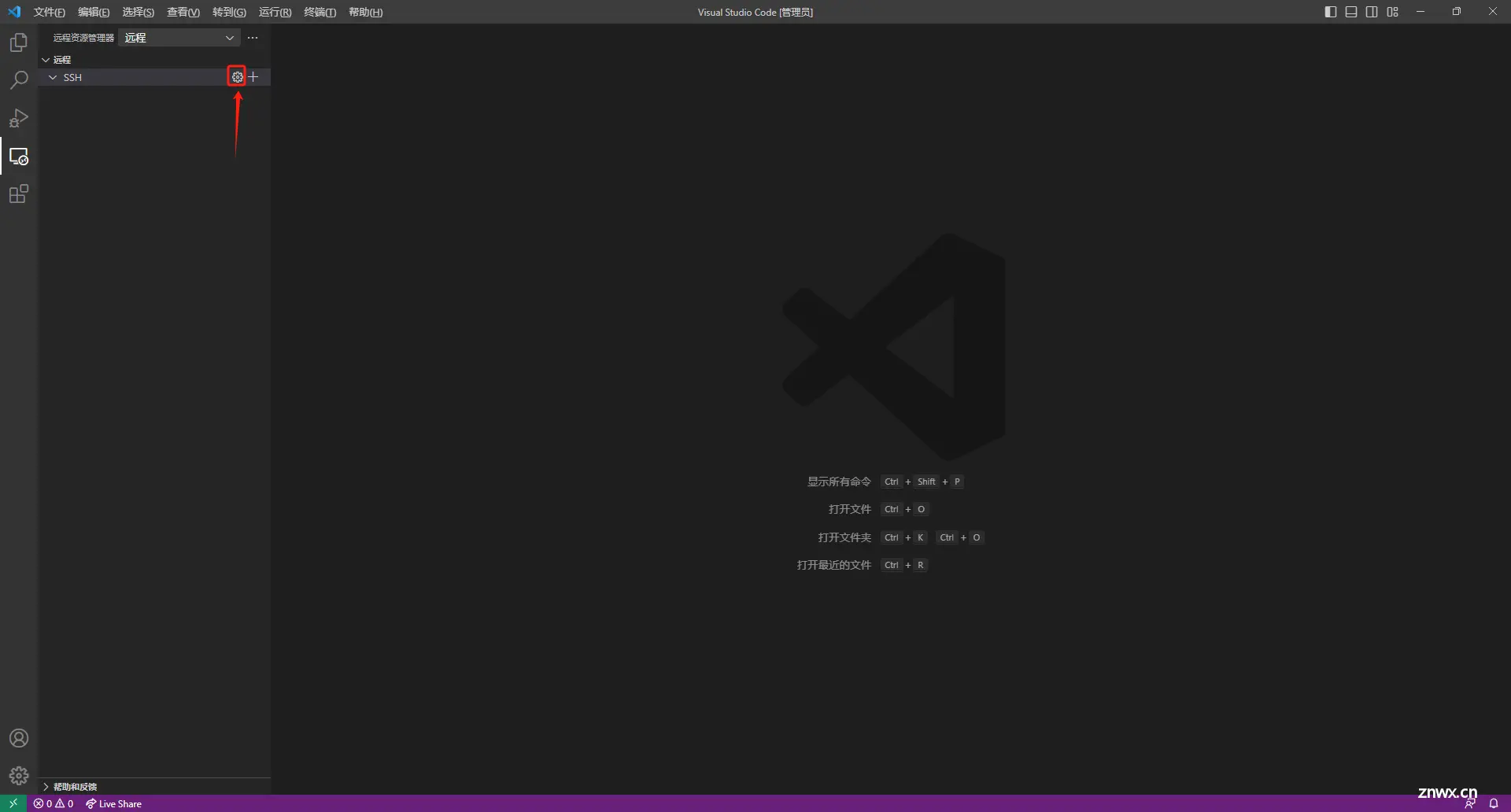This screenshot has width=1511, height=812.
Task: Open the 编辑(E) menu
Action: click(94, 12)
